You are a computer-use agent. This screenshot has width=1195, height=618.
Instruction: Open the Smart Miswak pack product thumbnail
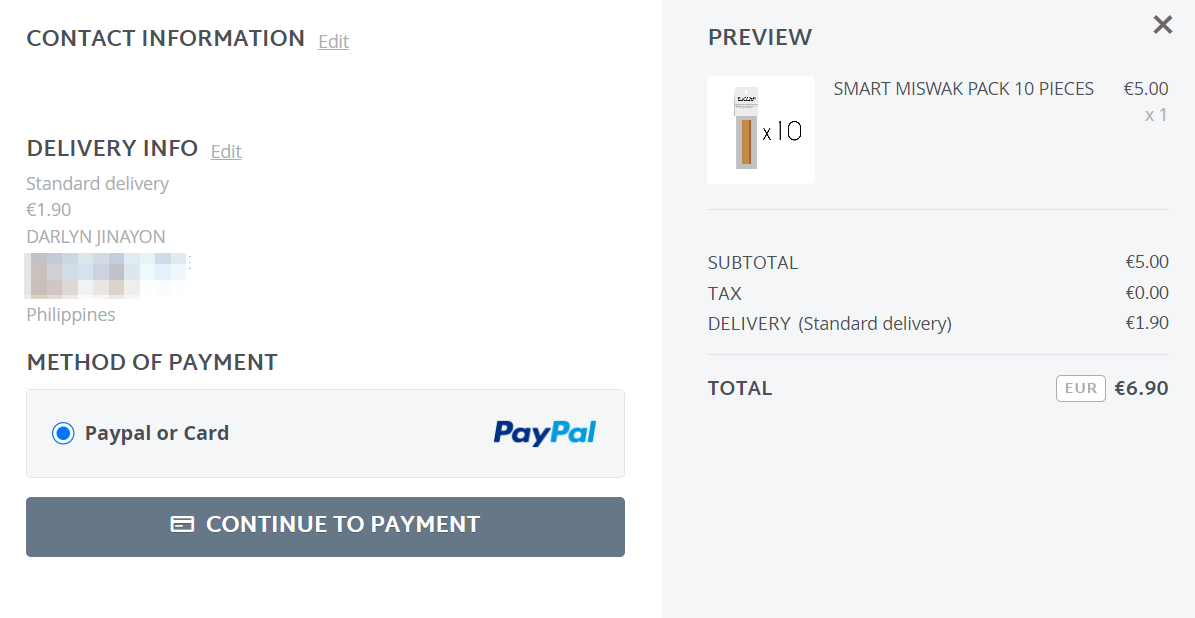click(x=760, y=130)
